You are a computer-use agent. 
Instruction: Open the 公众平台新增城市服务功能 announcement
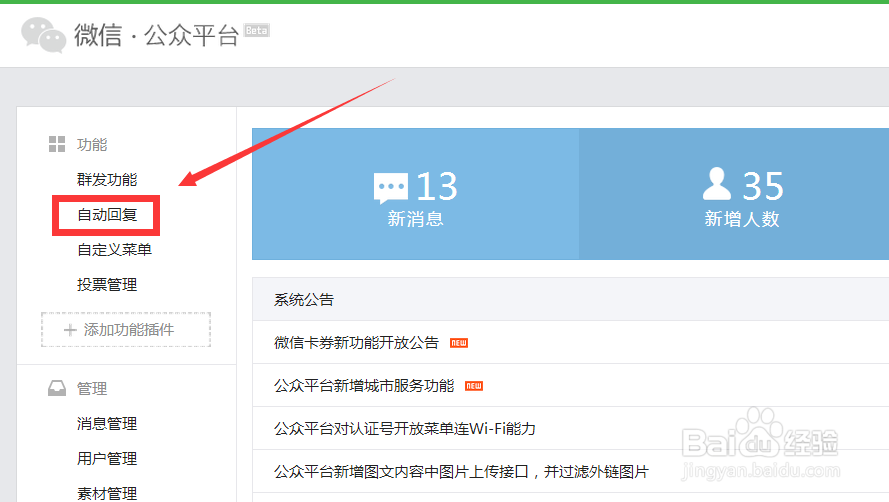364,386
